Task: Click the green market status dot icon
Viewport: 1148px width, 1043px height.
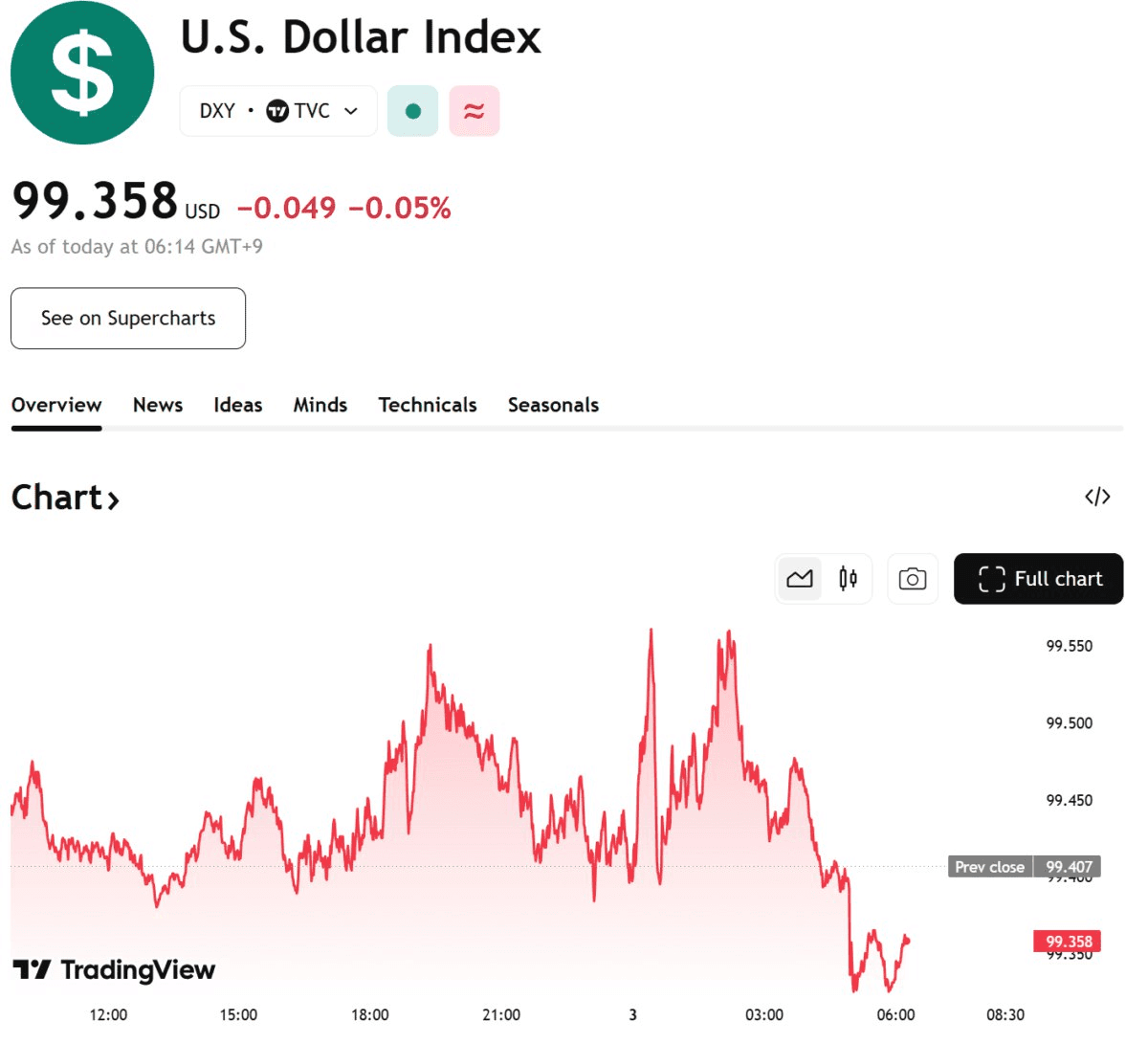Action: pyautogui.click(x=413, y=111)
